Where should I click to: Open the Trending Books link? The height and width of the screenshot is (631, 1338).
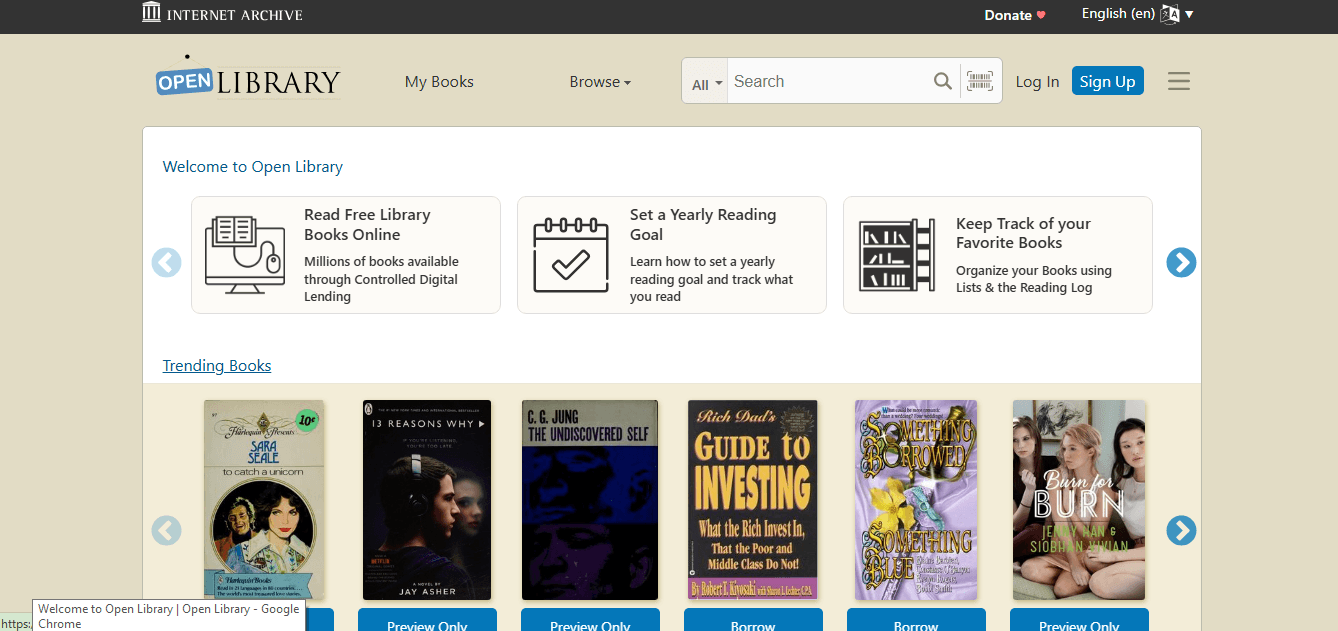click(x=217, y=366)
